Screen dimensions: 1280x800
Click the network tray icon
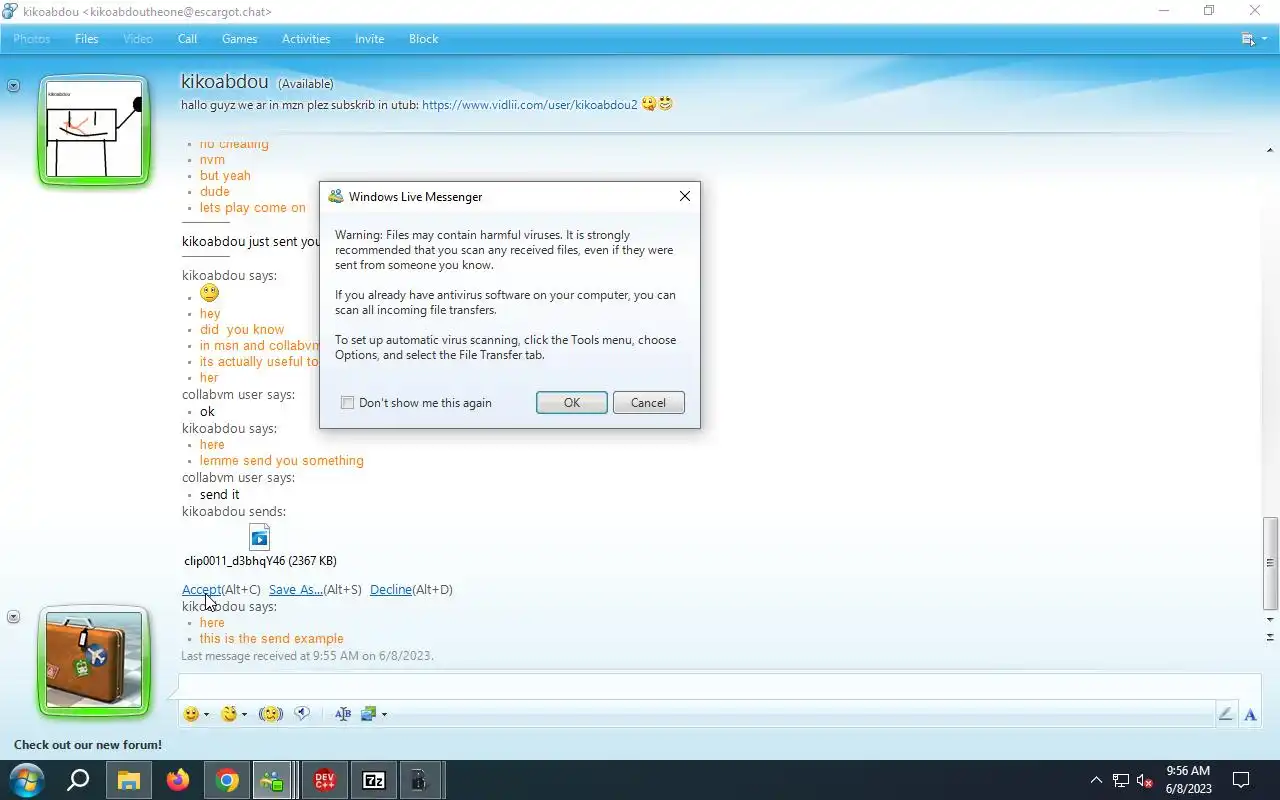[x=1121, y=781]
